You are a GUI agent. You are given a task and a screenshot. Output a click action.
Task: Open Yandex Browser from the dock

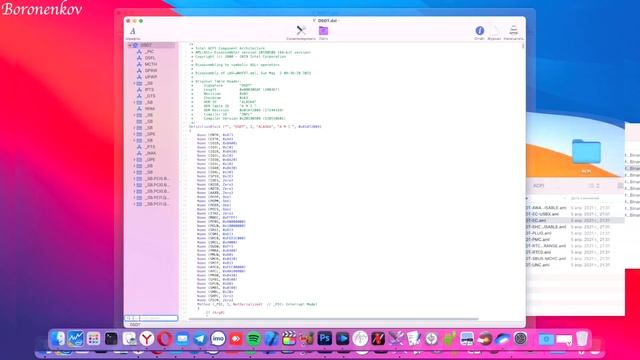tap(147, 338)
